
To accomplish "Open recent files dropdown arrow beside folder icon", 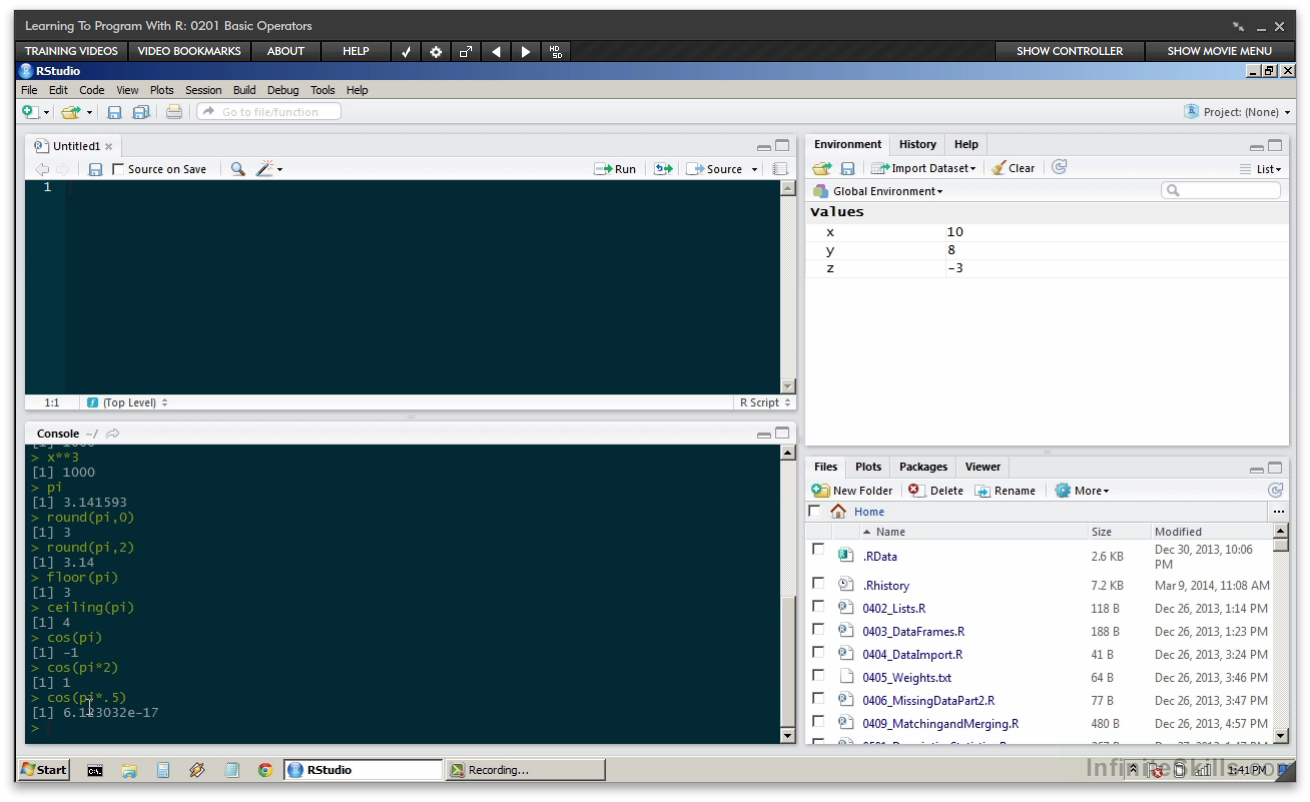I will 89,113.
